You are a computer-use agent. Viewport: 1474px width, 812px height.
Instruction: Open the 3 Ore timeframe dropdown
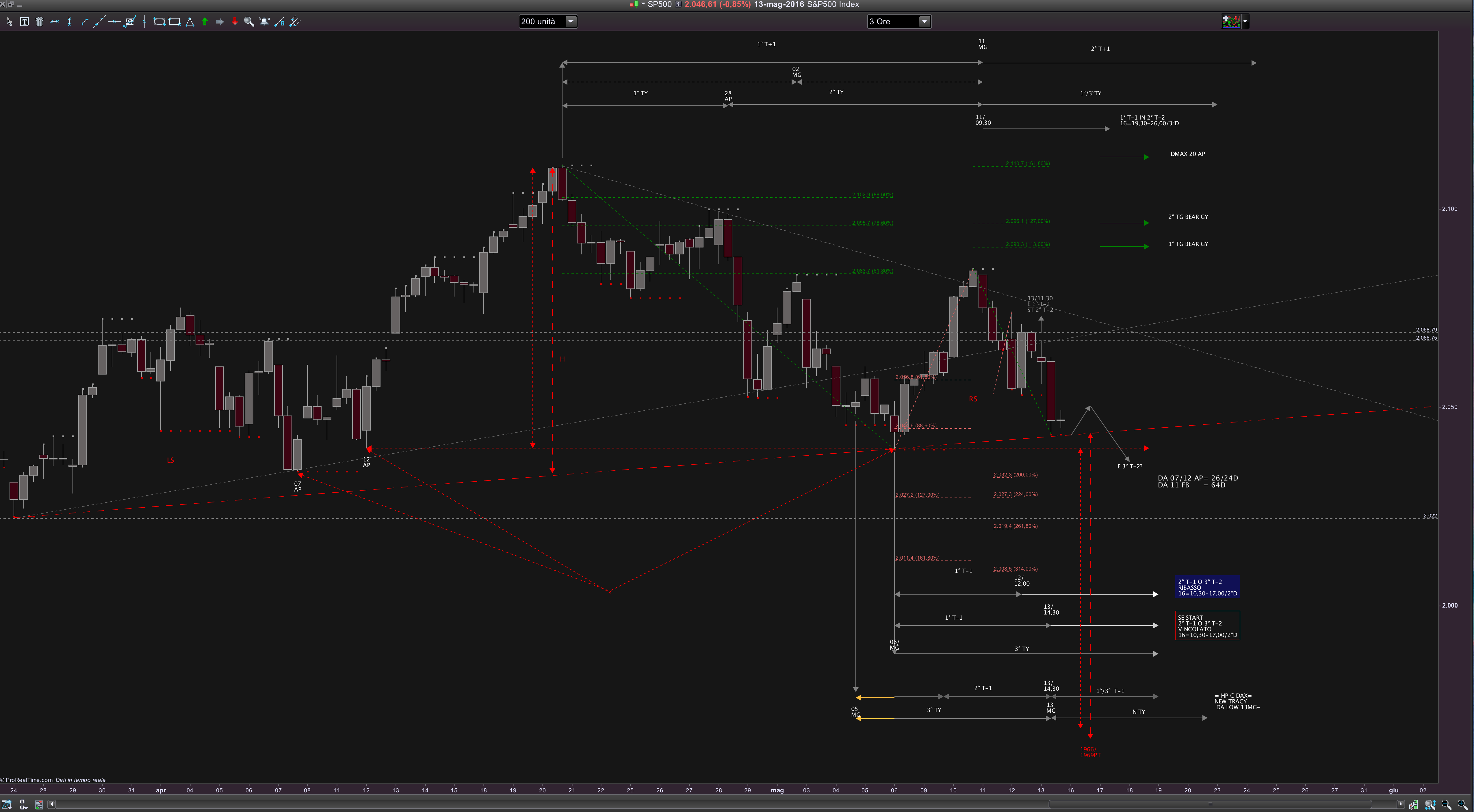coord(899,22)
